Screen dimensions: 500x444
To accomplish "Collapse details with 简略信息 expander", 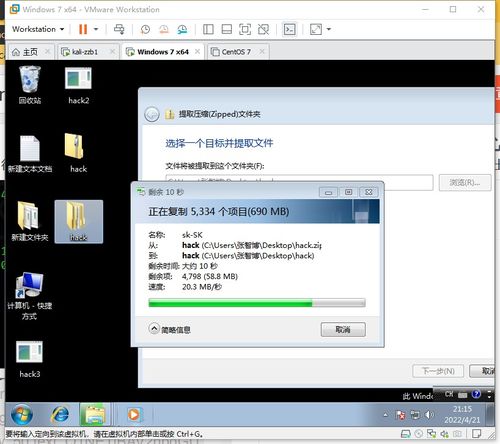I will 170,329.
